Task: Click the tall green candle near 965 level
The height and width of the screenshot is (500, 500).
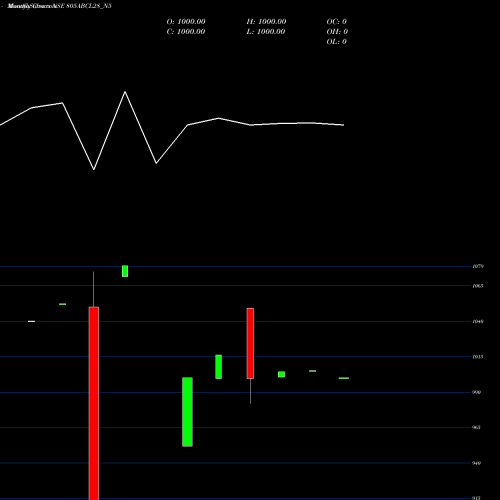Action: 187,412
